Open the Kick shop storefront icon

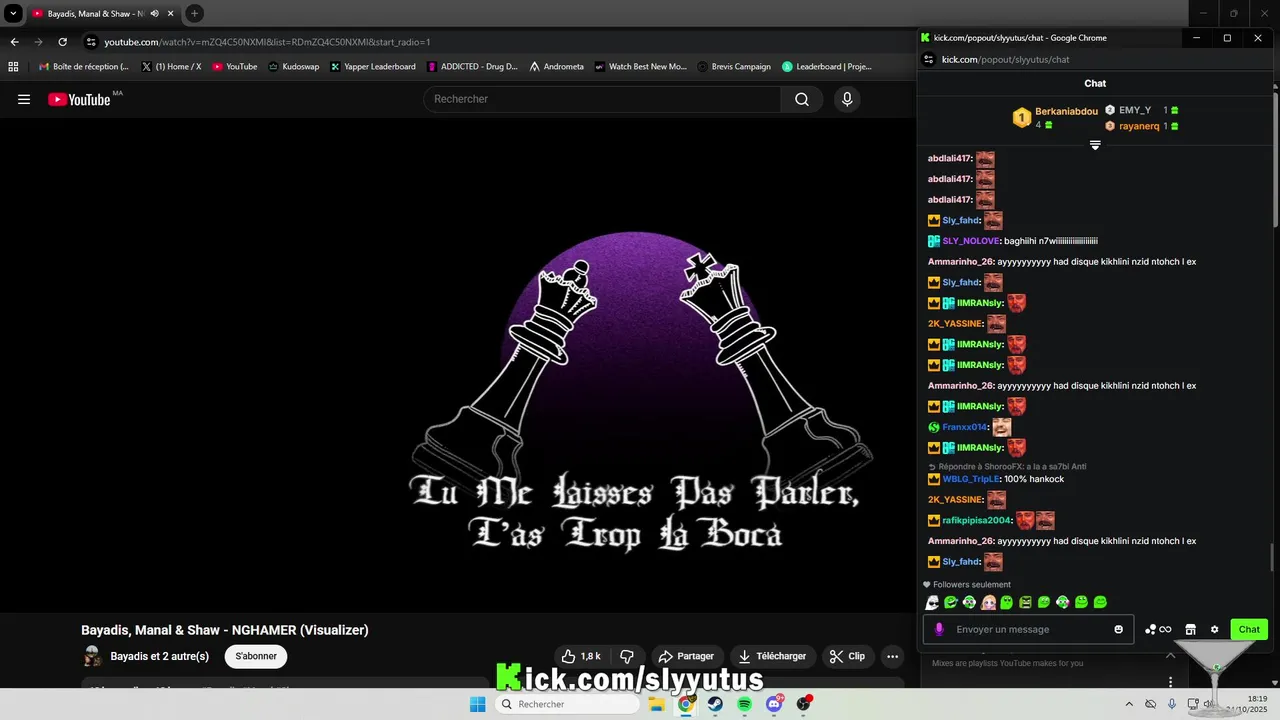[1190, 629]
